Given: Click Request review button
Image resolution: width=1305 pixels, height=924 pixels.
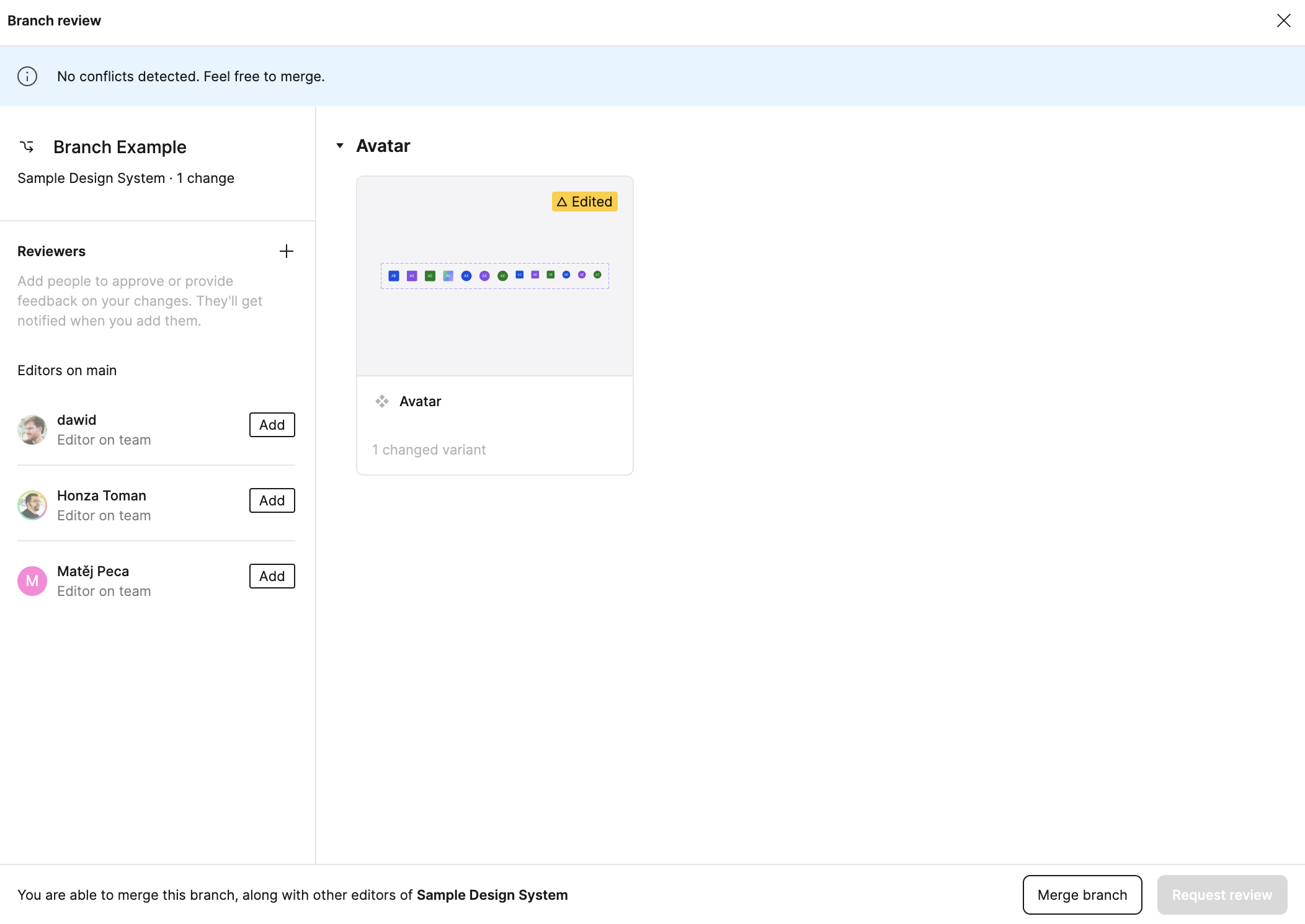Looking at the screenshot, I should pyautogui.click(x=1221, y=895).
